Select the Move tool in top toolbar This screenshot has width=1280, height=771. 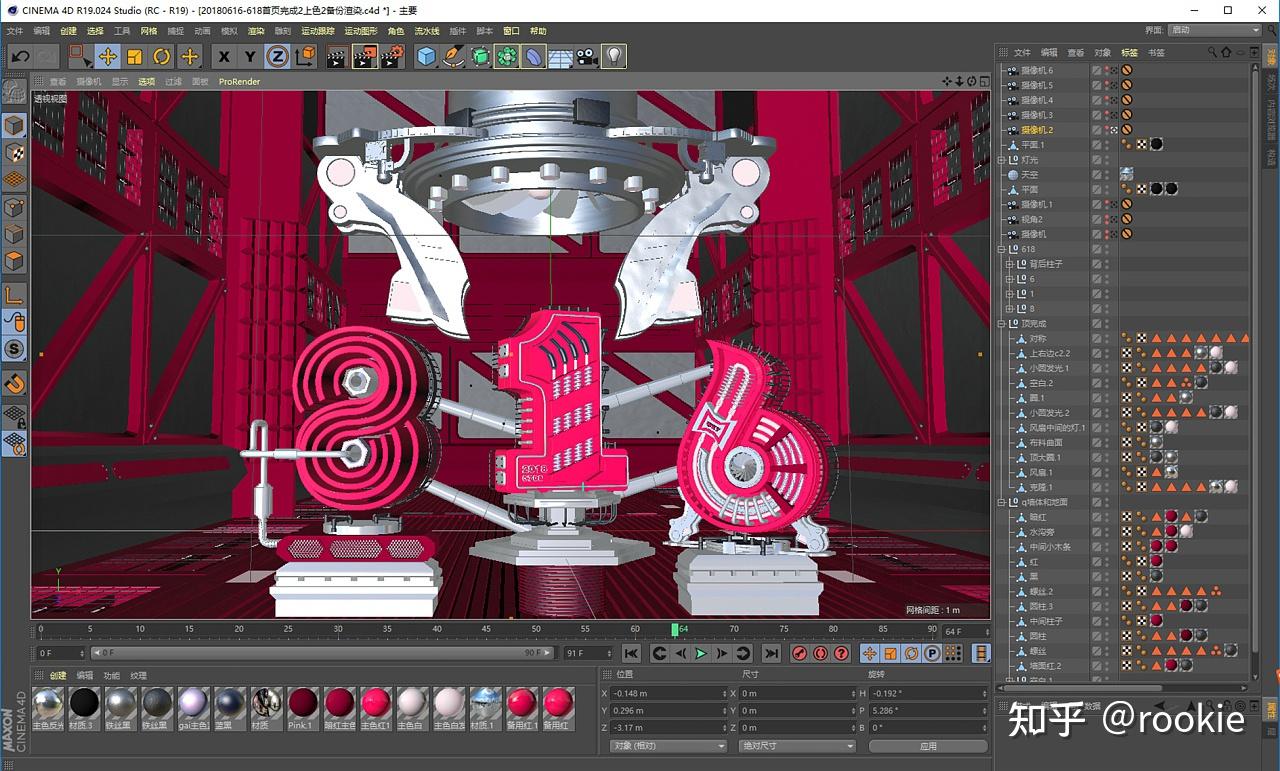point(107,57)
